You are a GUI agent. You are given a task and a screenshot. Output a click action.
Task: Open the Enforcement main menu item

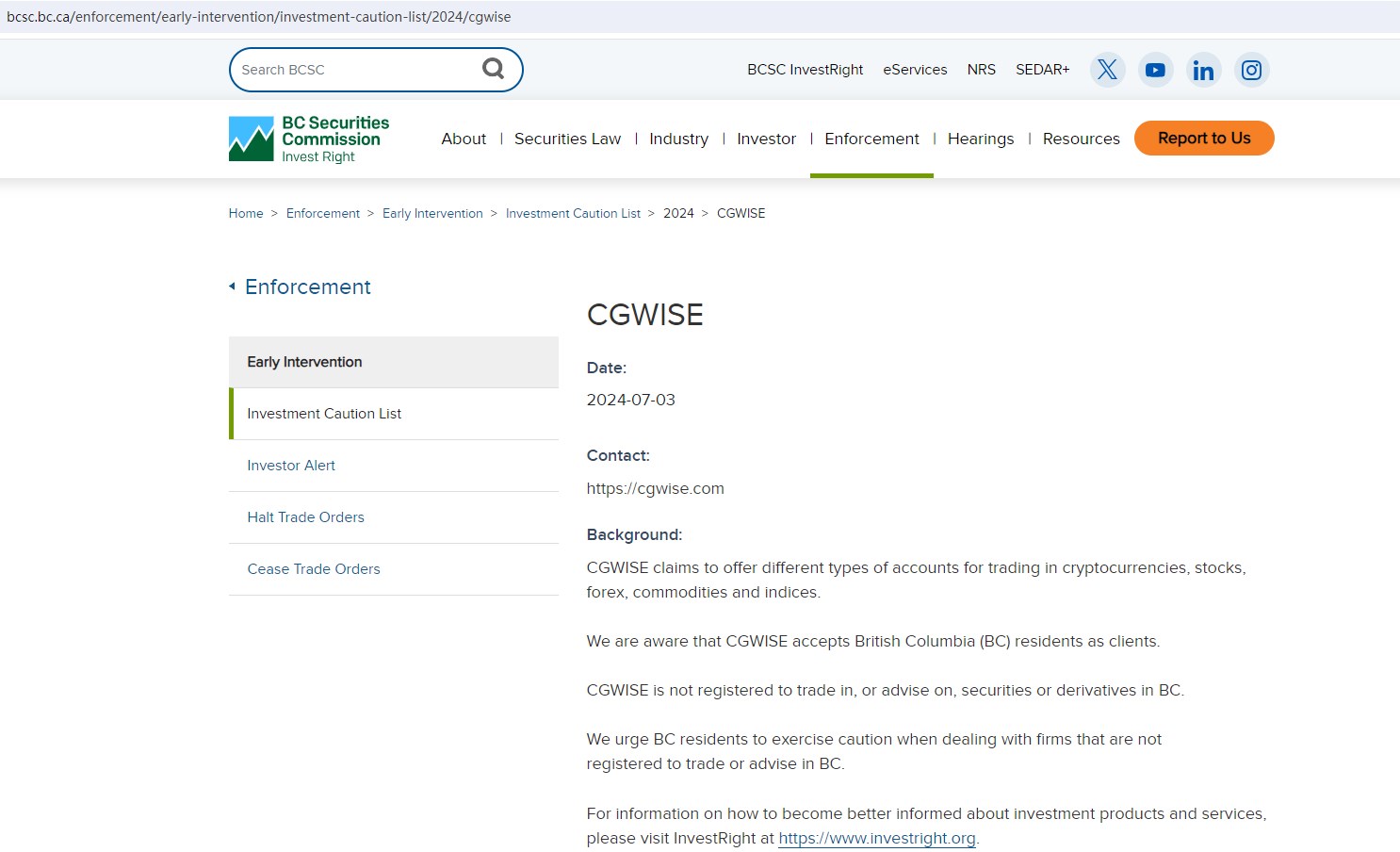(x=871, y=139)
